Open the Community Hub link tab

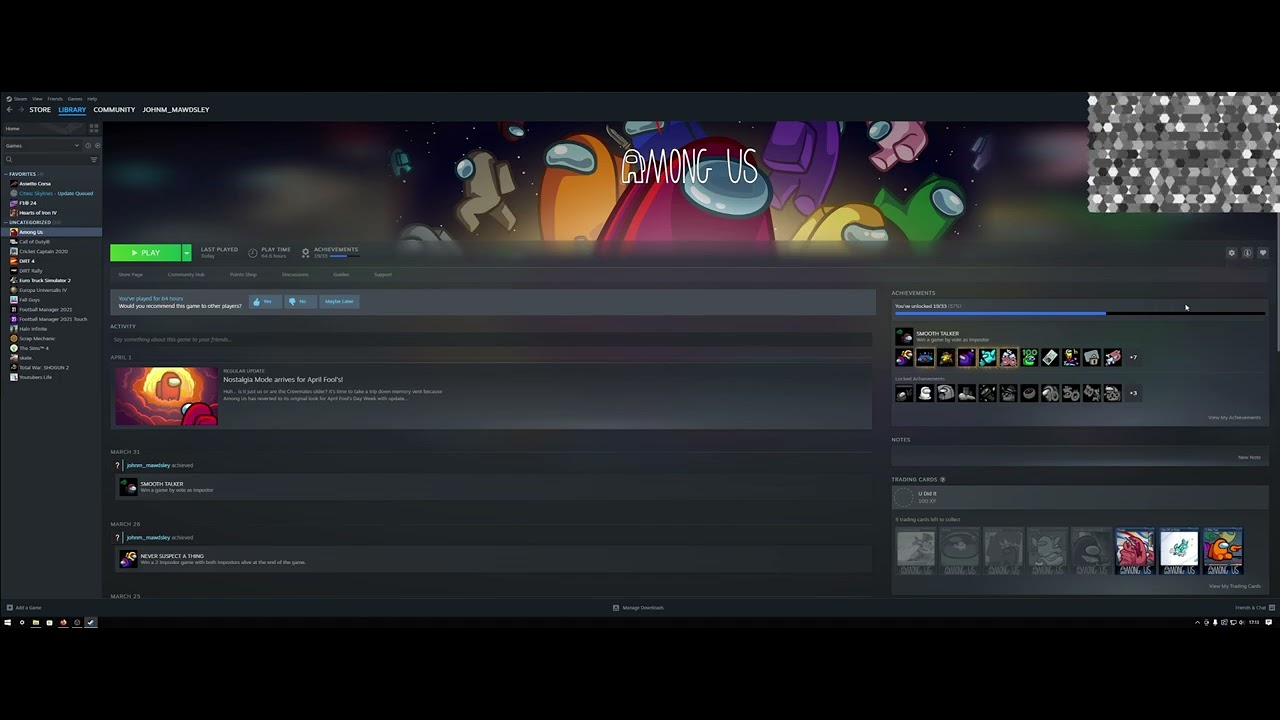pyautogui.click(x=186, y=275)
